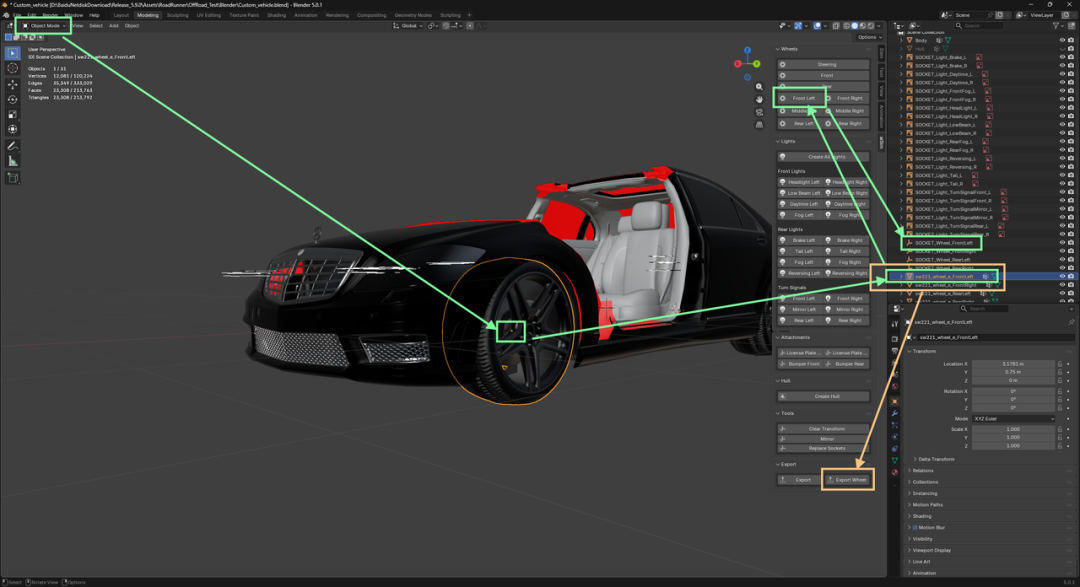This screenshot has width=1080, height=587.
Task: Open Tool properties tab at top
Action: click(894, 324)
